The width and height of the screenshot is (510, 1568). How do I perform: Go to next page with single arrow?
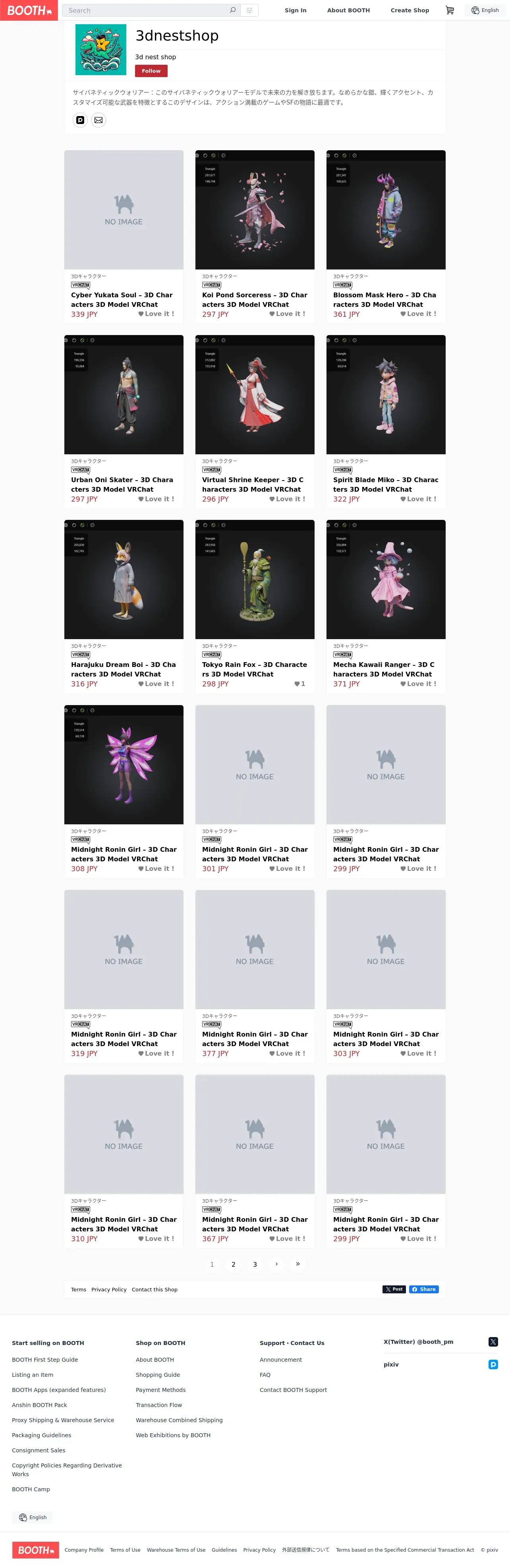276,1264
